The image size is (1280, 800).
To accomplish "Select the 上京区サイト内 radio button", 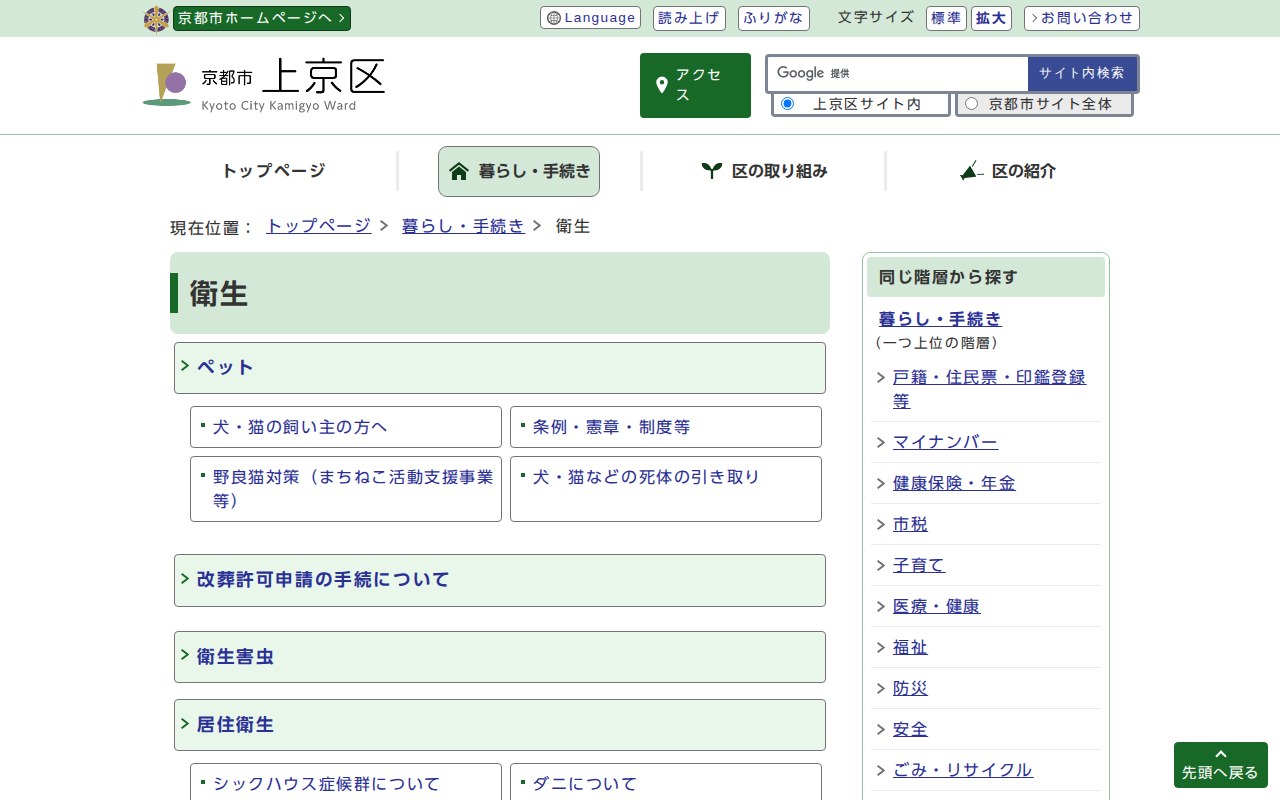I will pos(787,104).
